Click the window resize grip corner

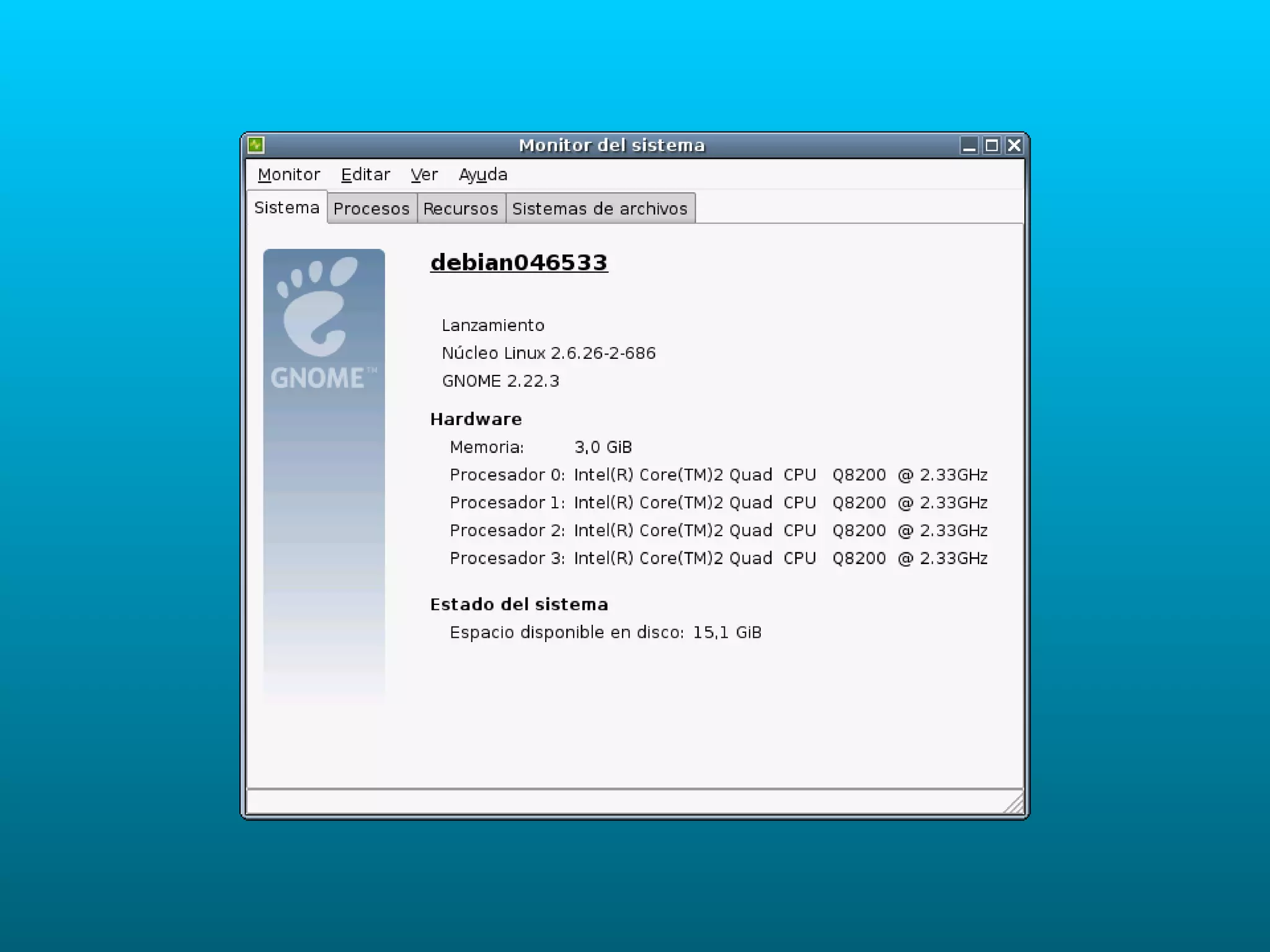[1015, 805]
